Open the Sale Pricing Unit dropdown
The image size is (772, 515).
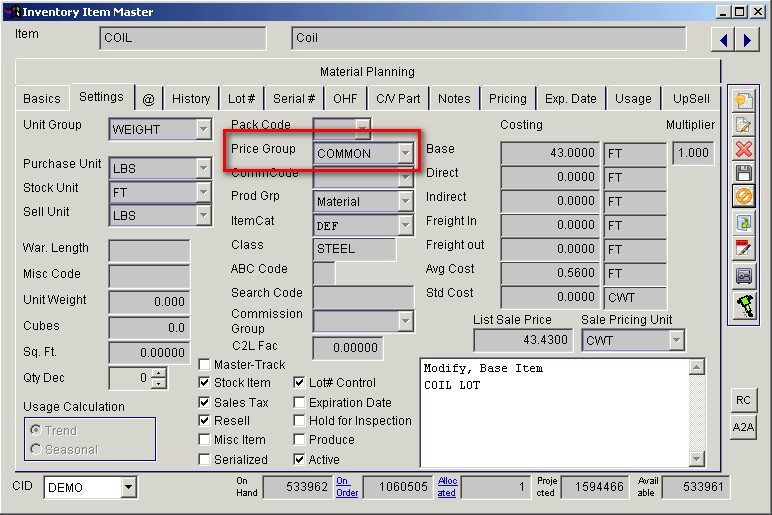[x=676, y=341]
